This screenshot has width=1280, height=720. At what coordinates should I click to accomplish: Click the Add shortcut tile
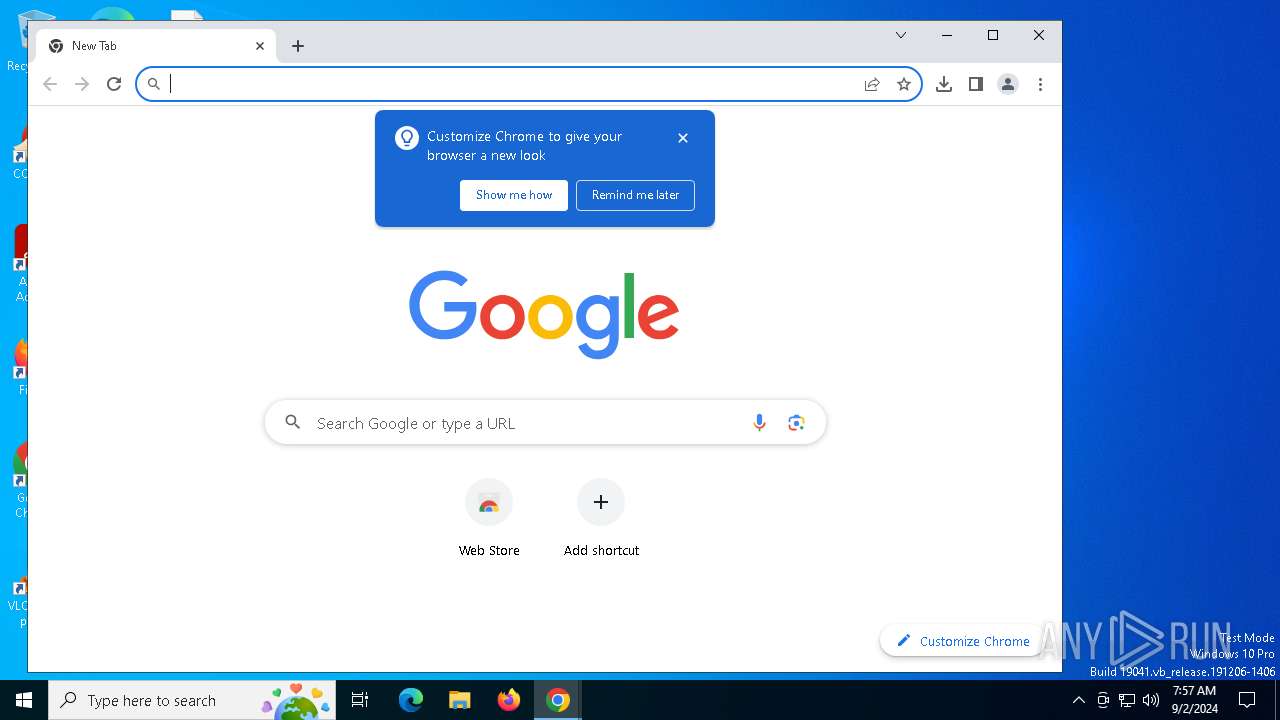tap(601, 518)
